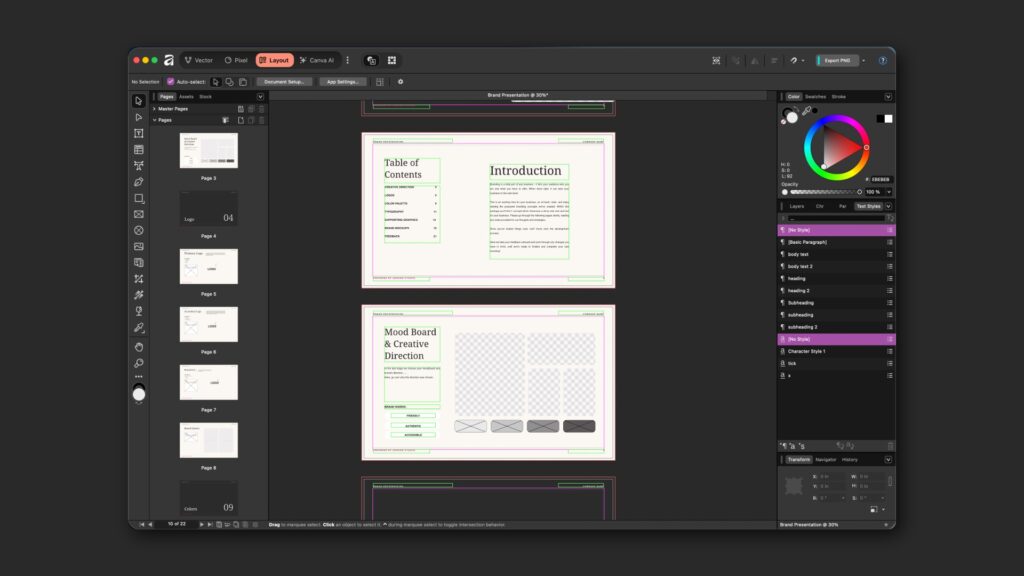Select the Data Merge Layout tool
The image size is (1024, 576).
pyautogui.click(x=138, y=263)
